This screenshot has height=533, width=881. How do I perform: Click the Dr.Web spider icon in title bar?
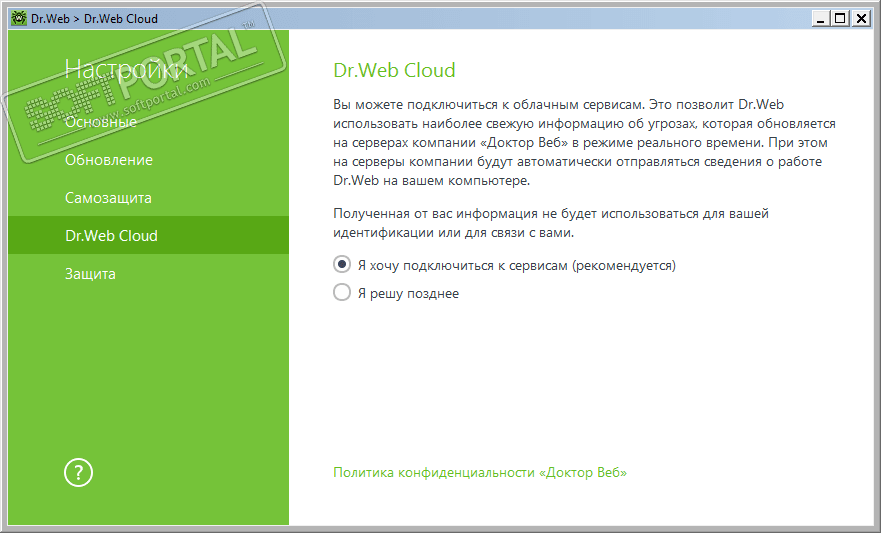(x=19, y=19)
